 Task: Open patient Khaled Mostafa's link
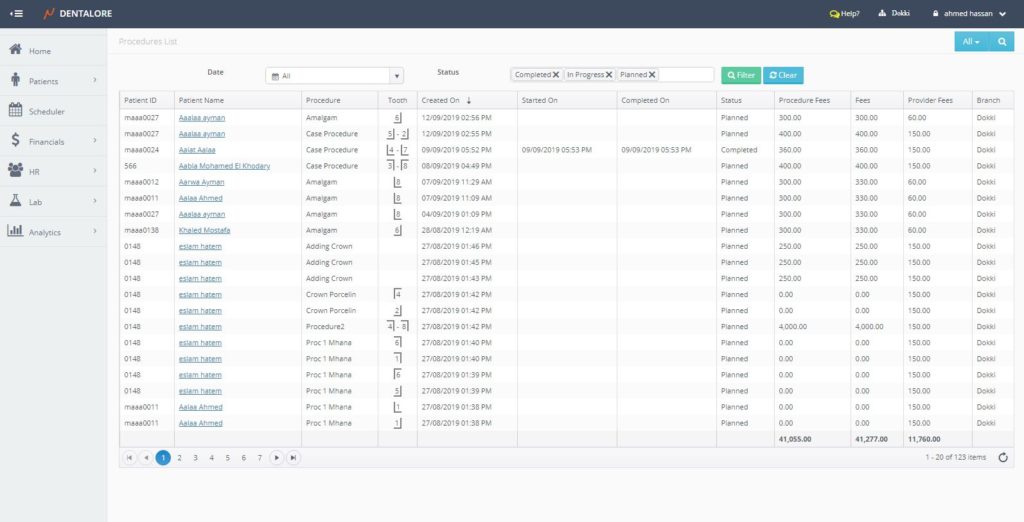tap(204, 230)
